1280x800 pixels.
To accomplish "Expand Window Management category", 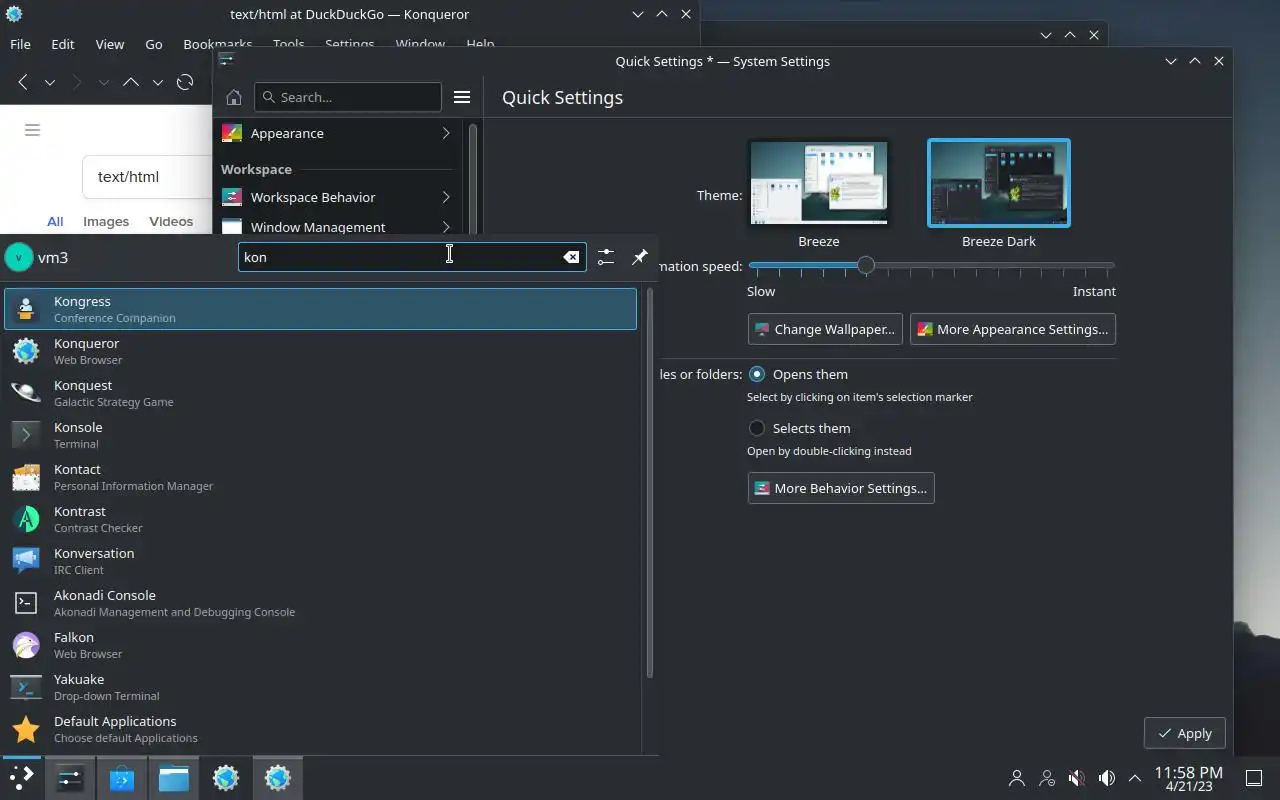I will [337, 226].
